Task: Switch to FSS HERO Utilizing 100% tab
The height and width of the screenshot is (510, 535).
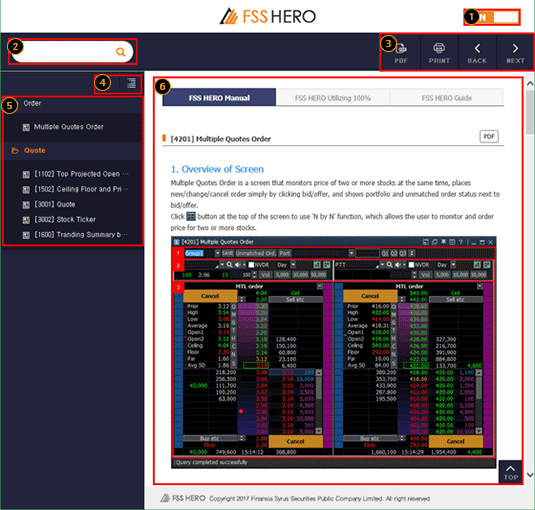Action: click(333, 98)
